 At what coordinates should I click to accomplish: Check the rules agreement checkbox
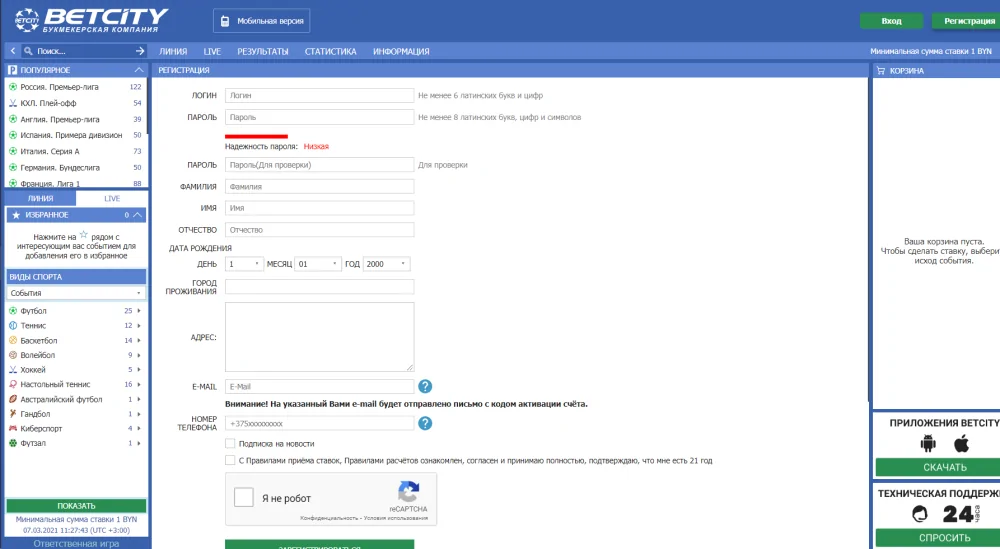(230, 460)
